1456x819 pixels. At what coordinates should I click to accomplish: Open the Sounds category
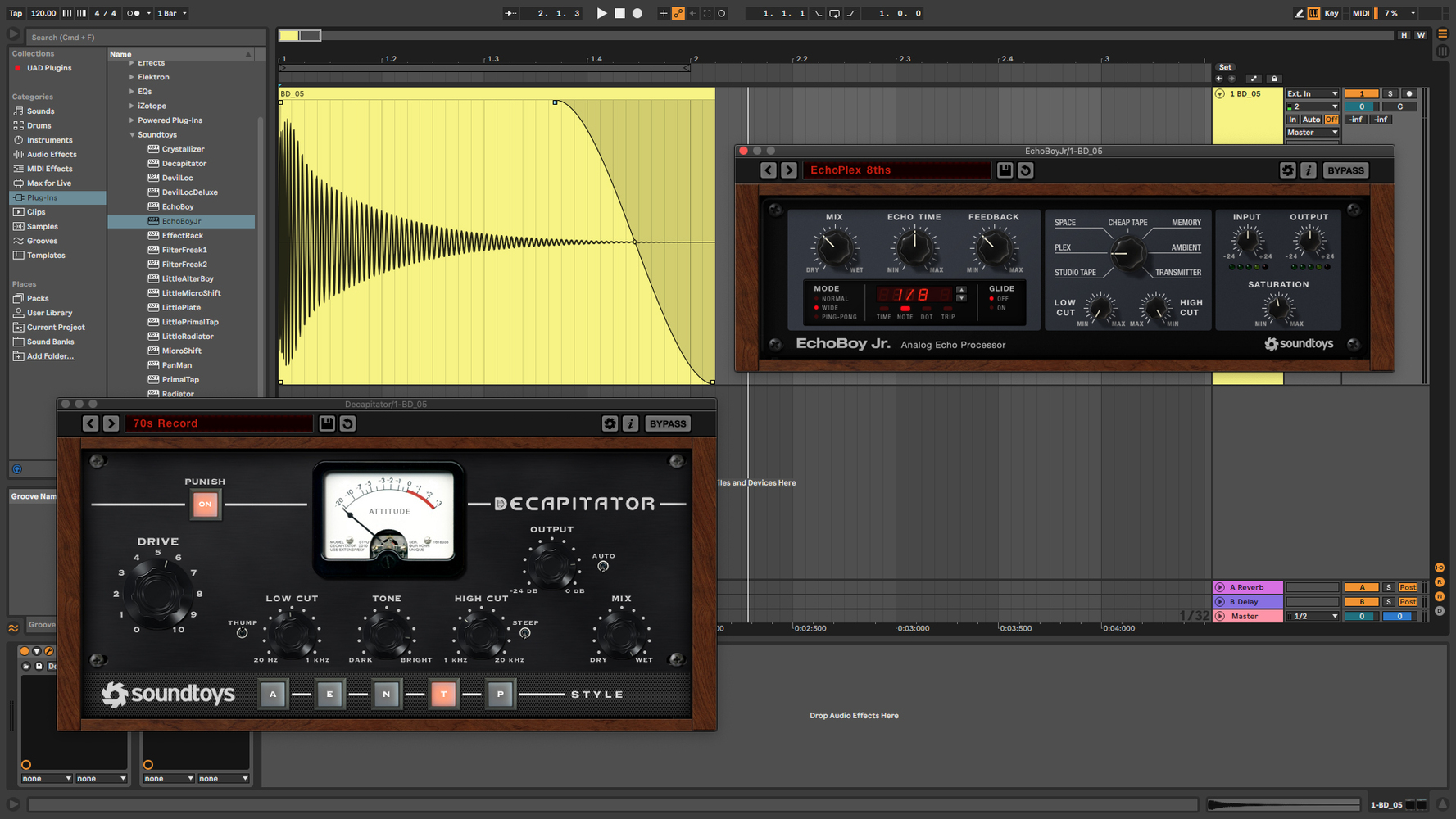coord(40,111)
